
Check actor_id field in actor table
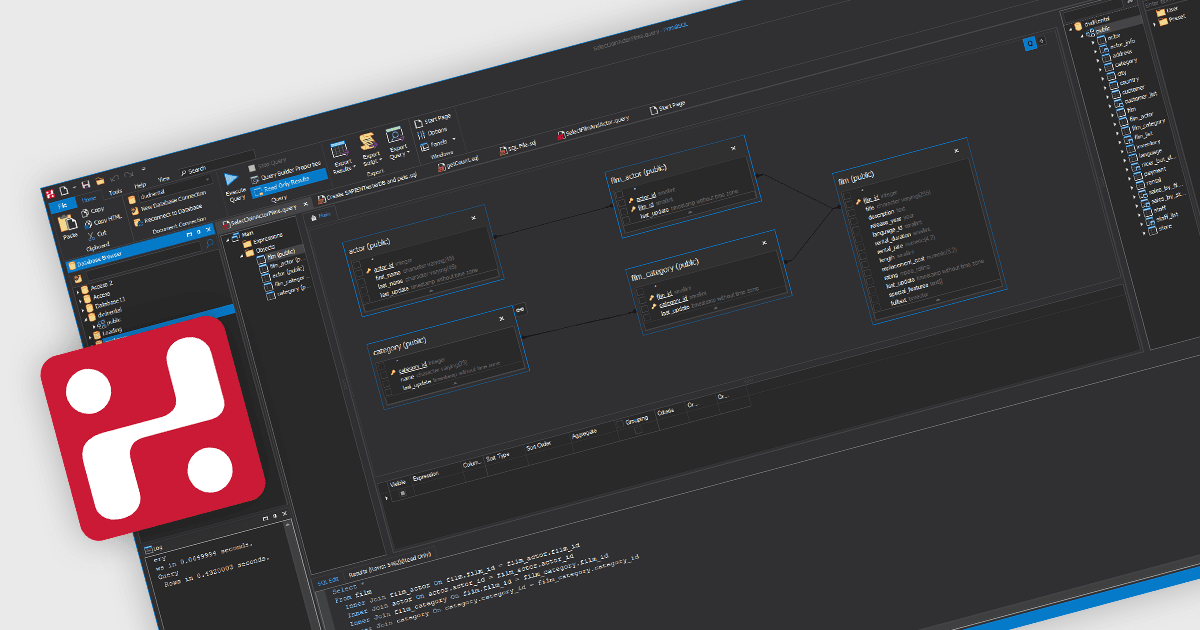359,273
